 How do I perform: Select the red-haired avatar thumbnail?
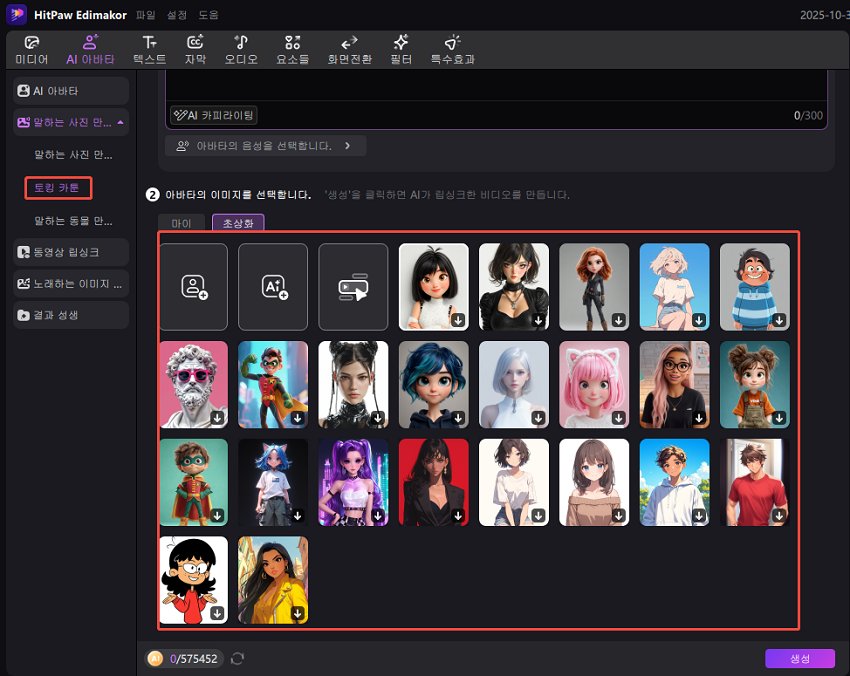593,287
